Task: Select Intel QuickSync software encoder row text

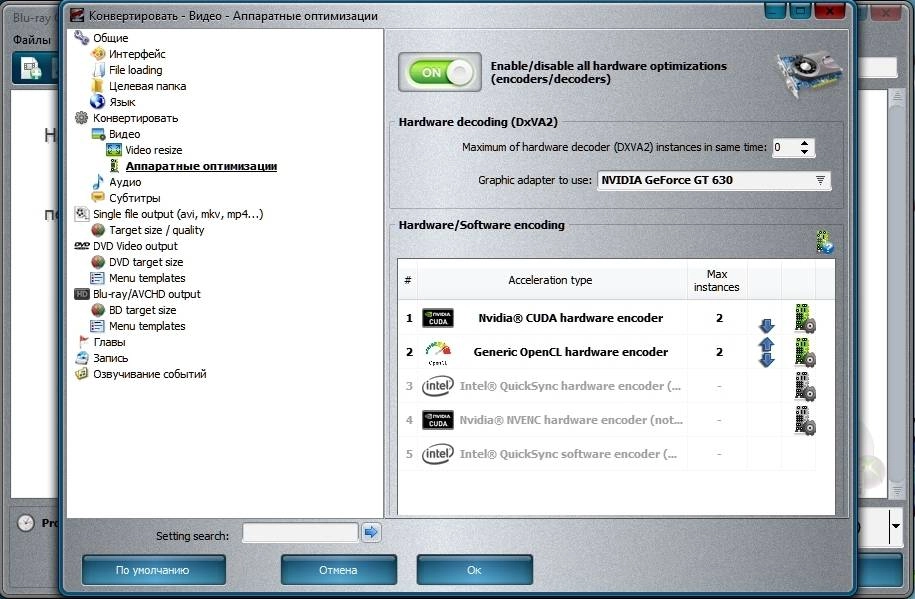Action: pyautogui.click(x=568, y=454)
